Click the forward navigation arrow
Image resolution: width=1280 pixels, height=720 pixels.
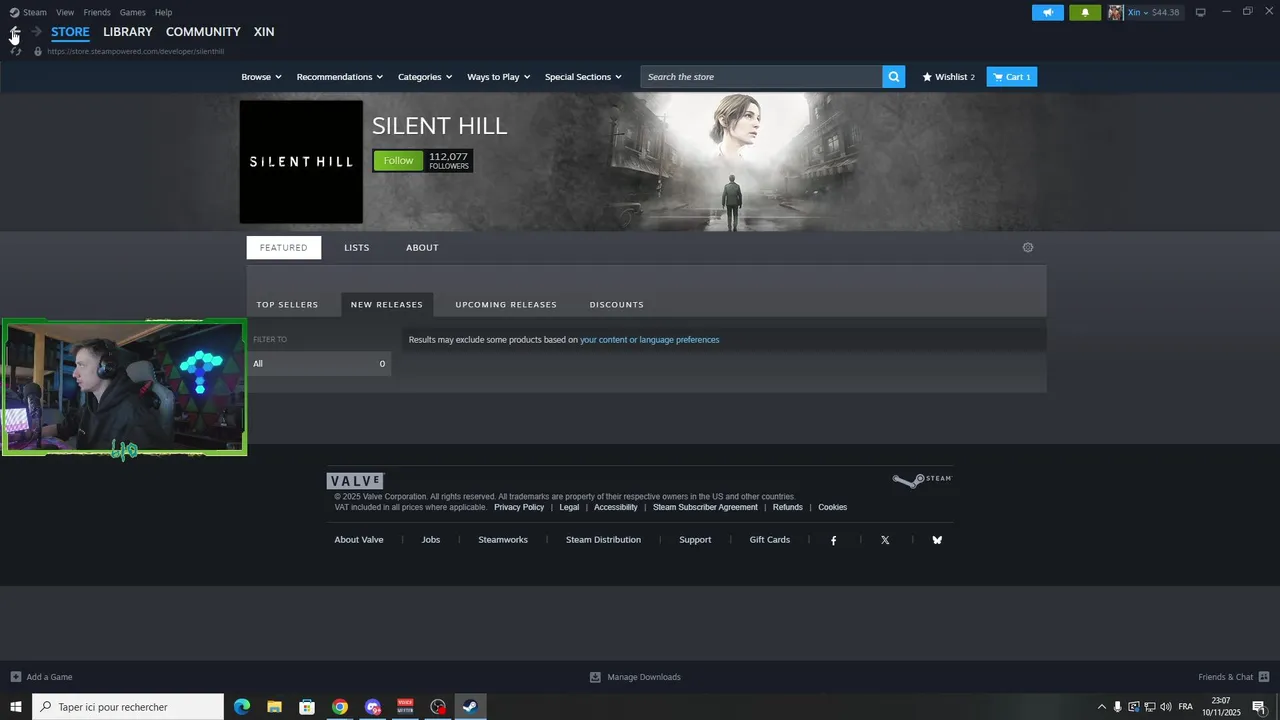pyautogui.click(x=37, y=32)
